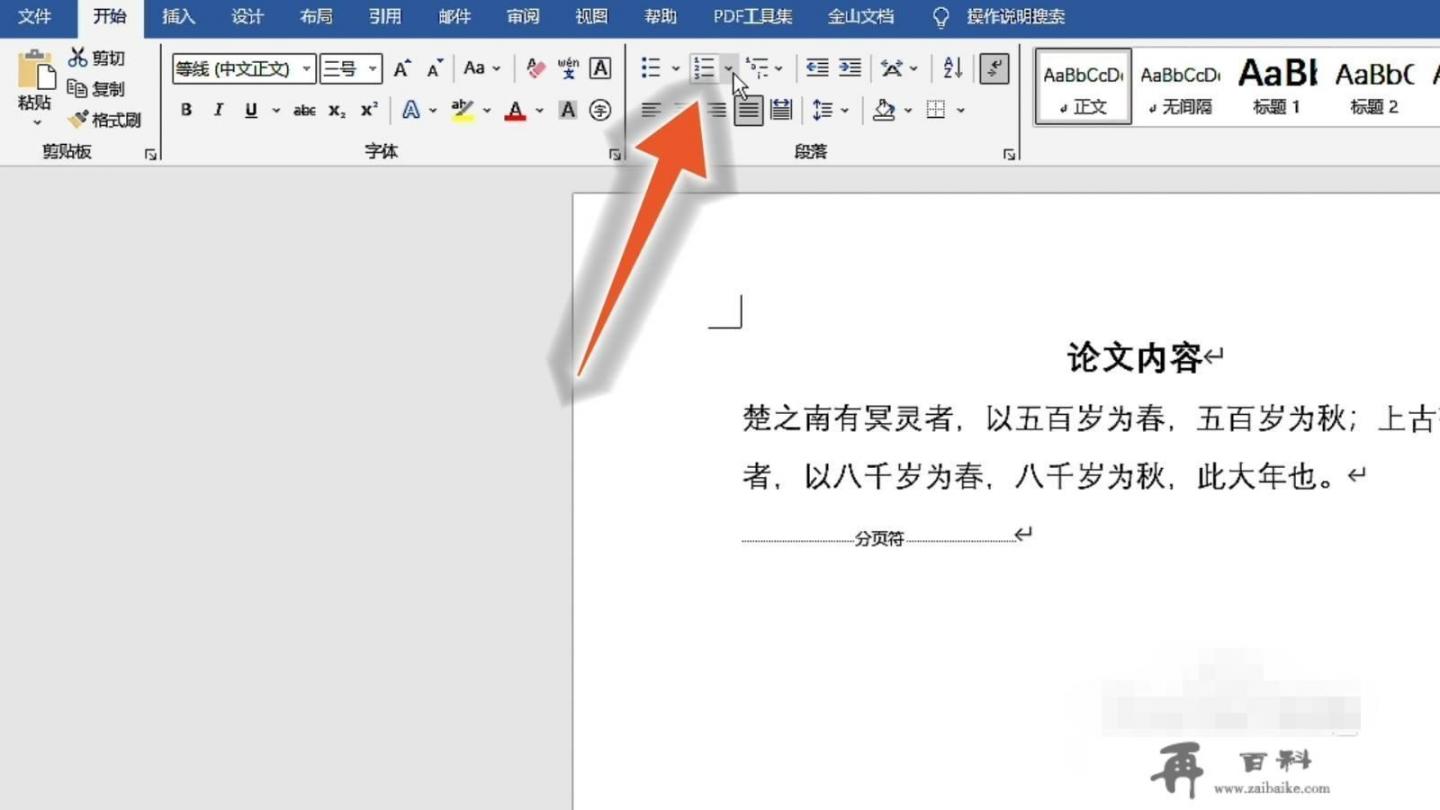Toggle underline formatting (U)
Image resolution: width=1440 pixels, height=810 pixels.
[250, 110]
